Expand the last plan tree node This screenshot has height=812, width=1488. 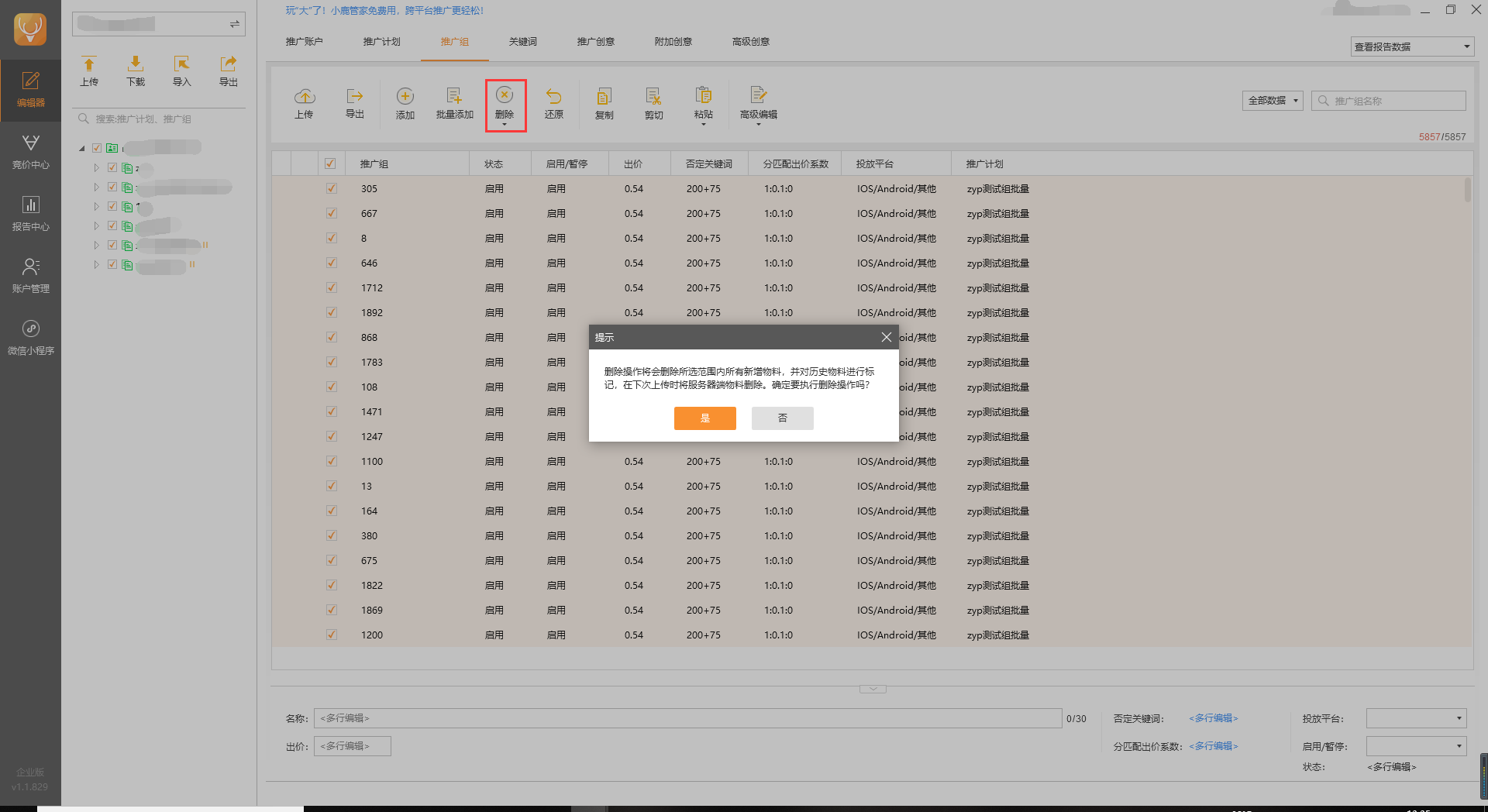pos(96,264)
